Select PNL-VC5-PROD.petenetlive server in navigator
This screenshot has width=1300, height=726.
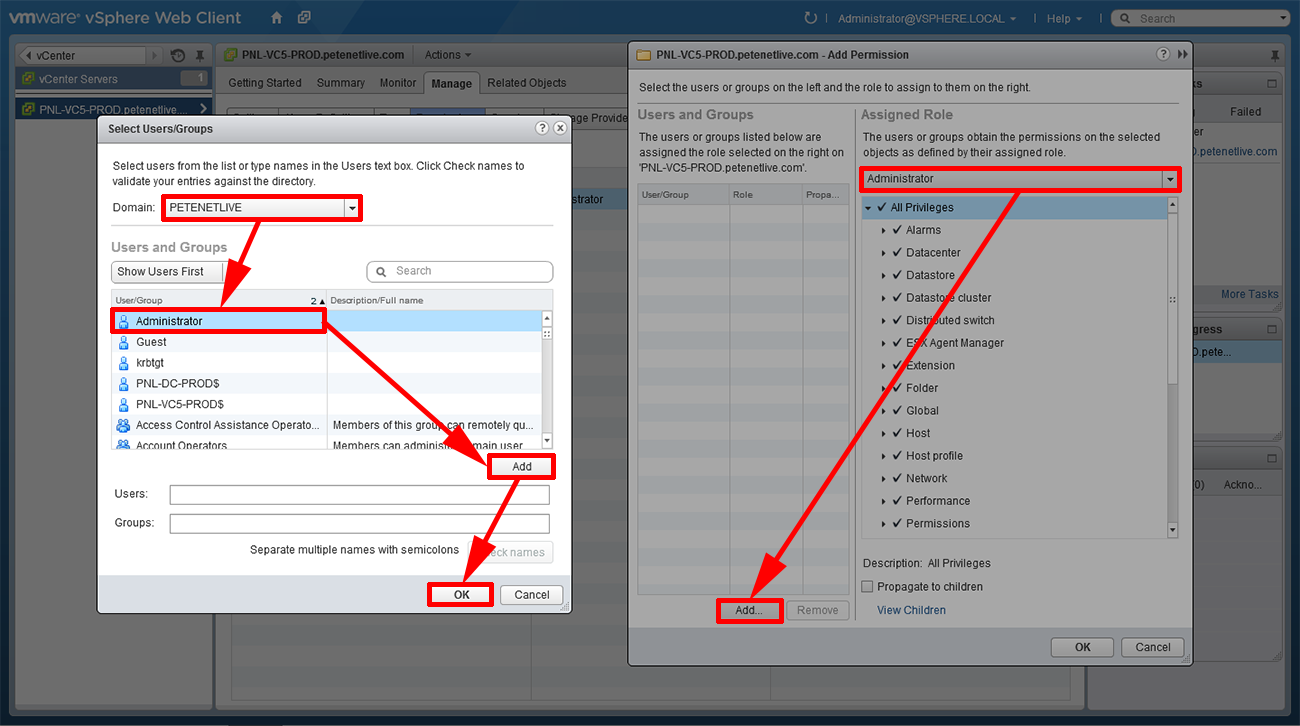[113, 109]
